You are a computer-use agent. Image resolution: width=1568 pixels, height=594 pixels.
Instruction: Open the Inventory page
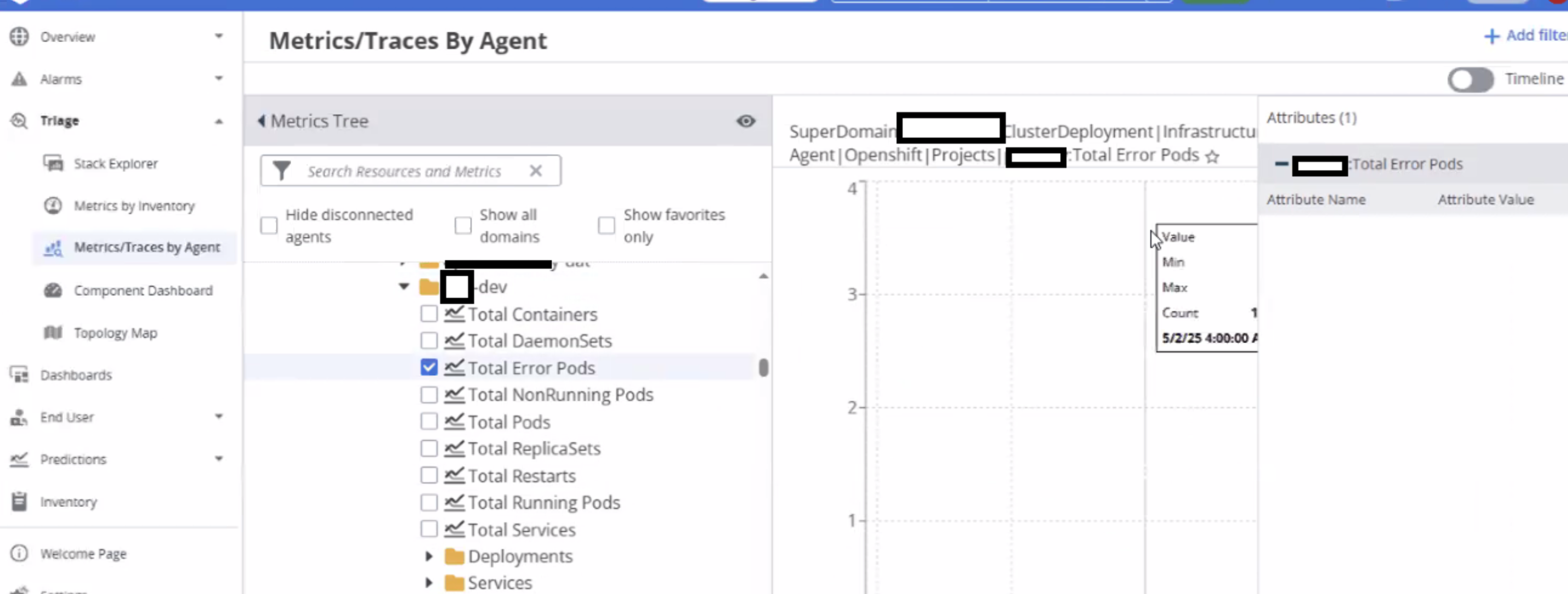68,502
